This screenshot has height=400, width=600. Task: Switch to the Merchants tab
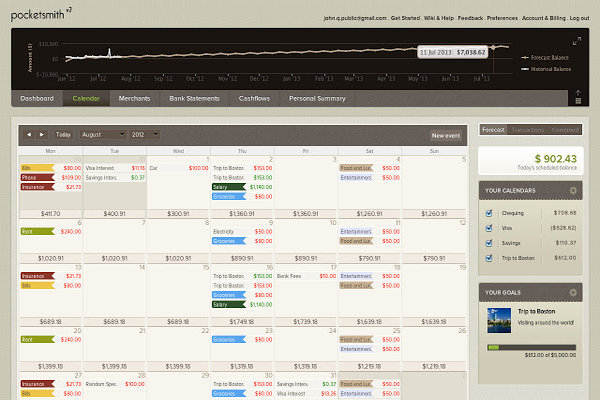135,99
